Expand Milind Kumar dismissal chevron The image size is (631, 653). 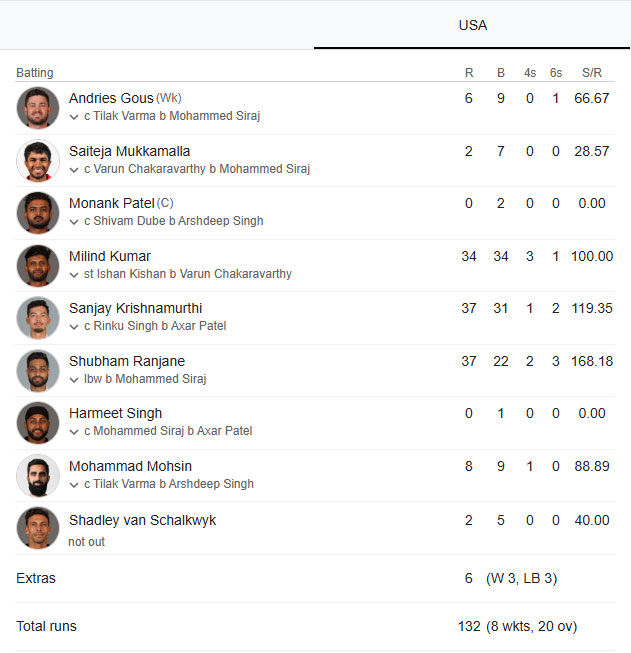pyautogui.click(x=74, y=275)
